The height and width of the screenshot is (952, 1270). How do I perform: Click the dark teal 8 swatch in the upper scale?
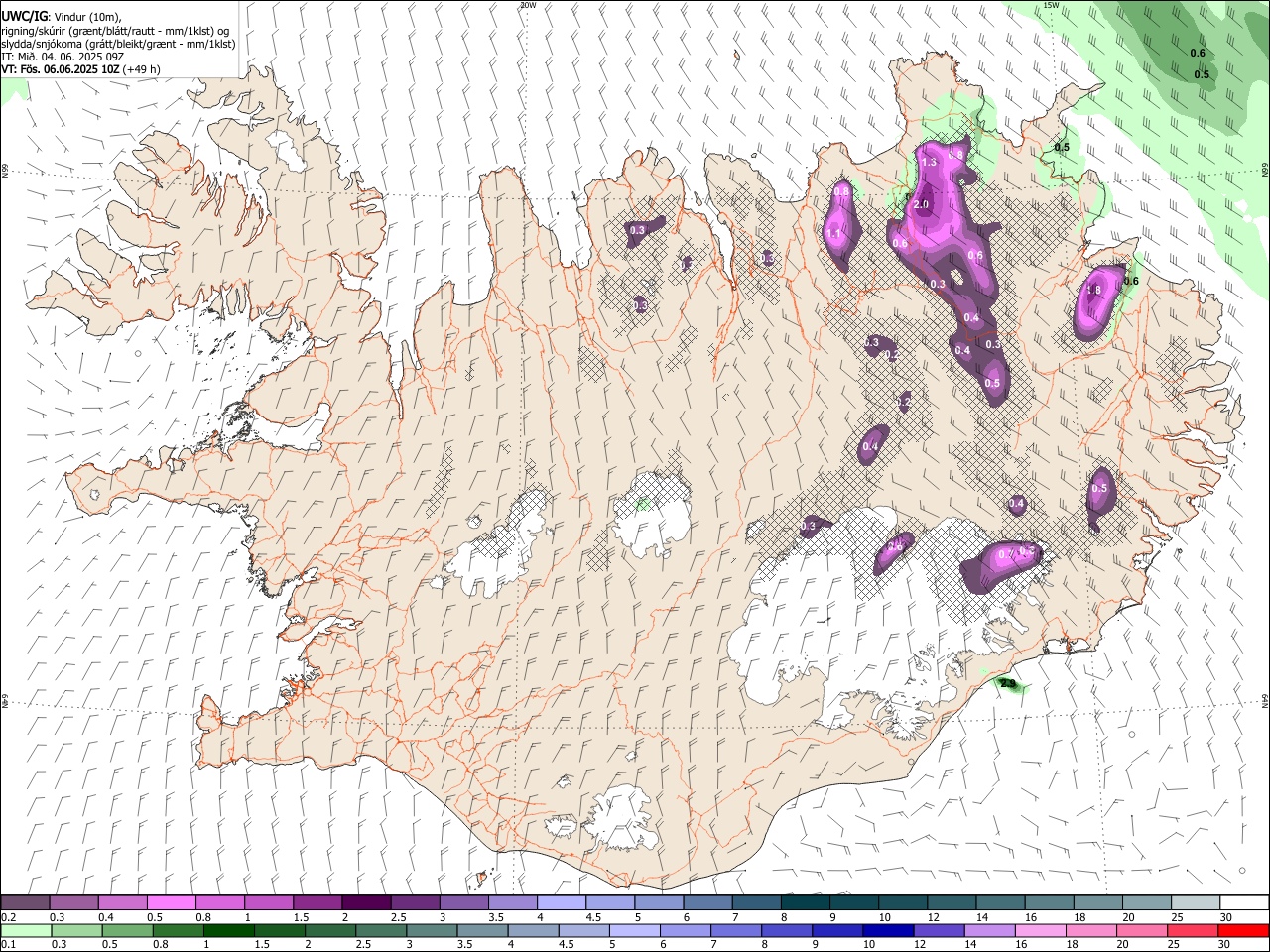[x=805, y=903]
